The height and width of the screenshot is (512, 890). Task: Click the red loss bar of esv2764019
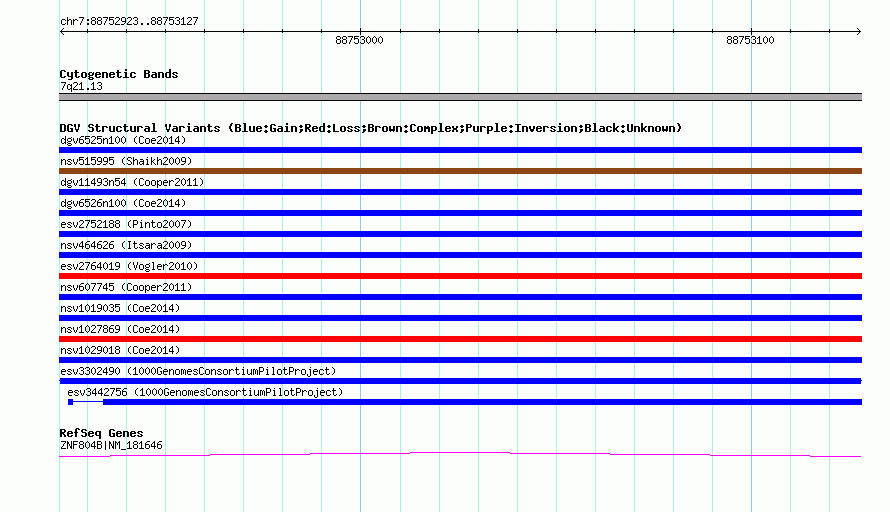[x=460, y=276]
